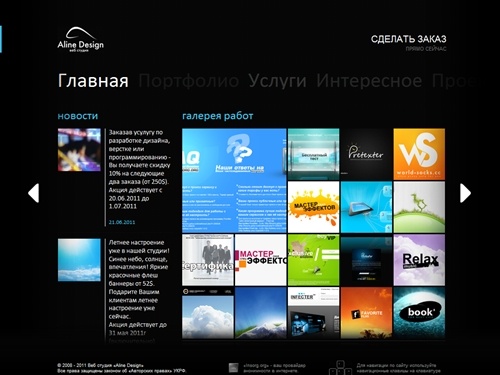Image resolution: width=500 pixels, height=375 pixels.
Task: Click the keyboard navigation keys icon
Action: (x=340, y=368)
